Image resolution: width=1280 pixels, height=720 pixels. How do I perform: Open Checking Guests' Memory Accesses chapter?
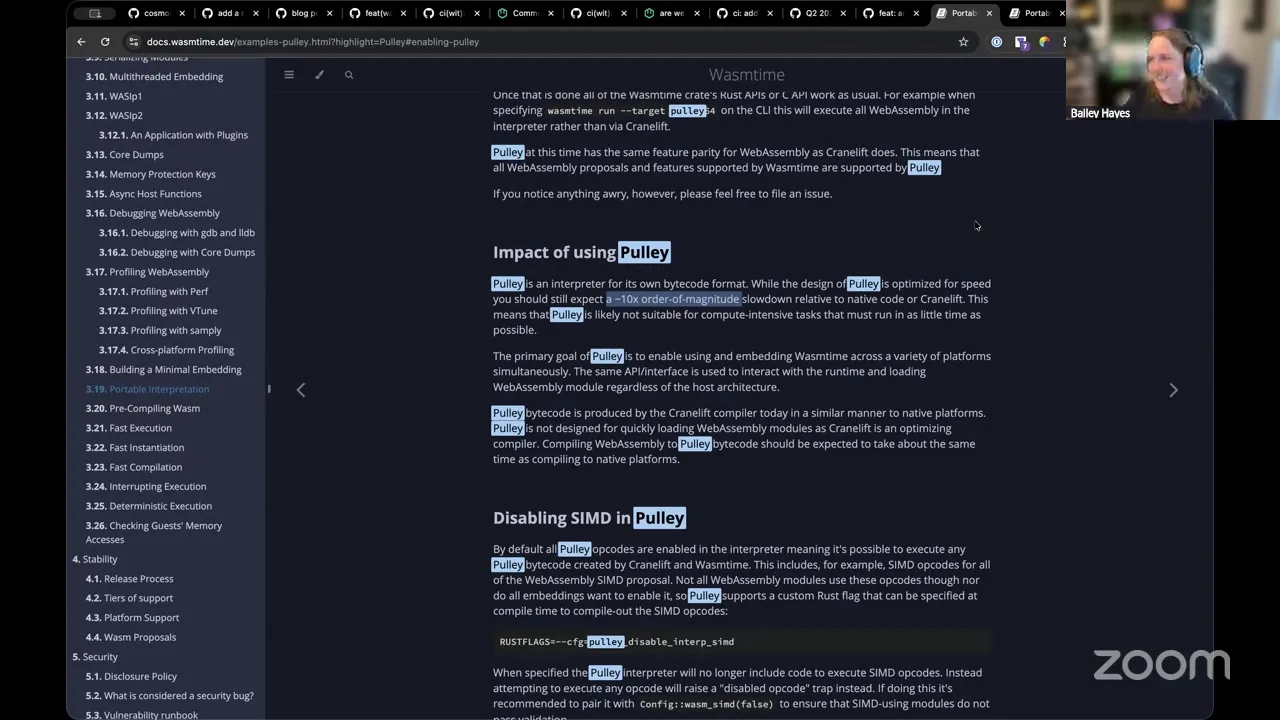(153, 533)
